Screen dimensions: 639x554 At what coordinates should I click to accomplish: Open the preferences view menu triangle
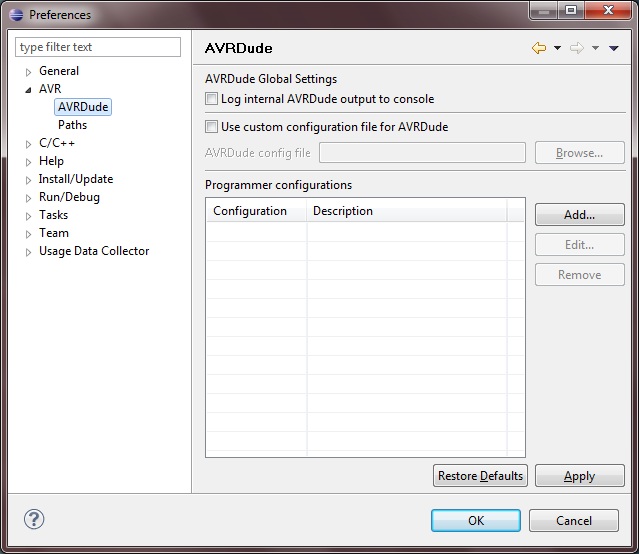click(x=614, y=48)
